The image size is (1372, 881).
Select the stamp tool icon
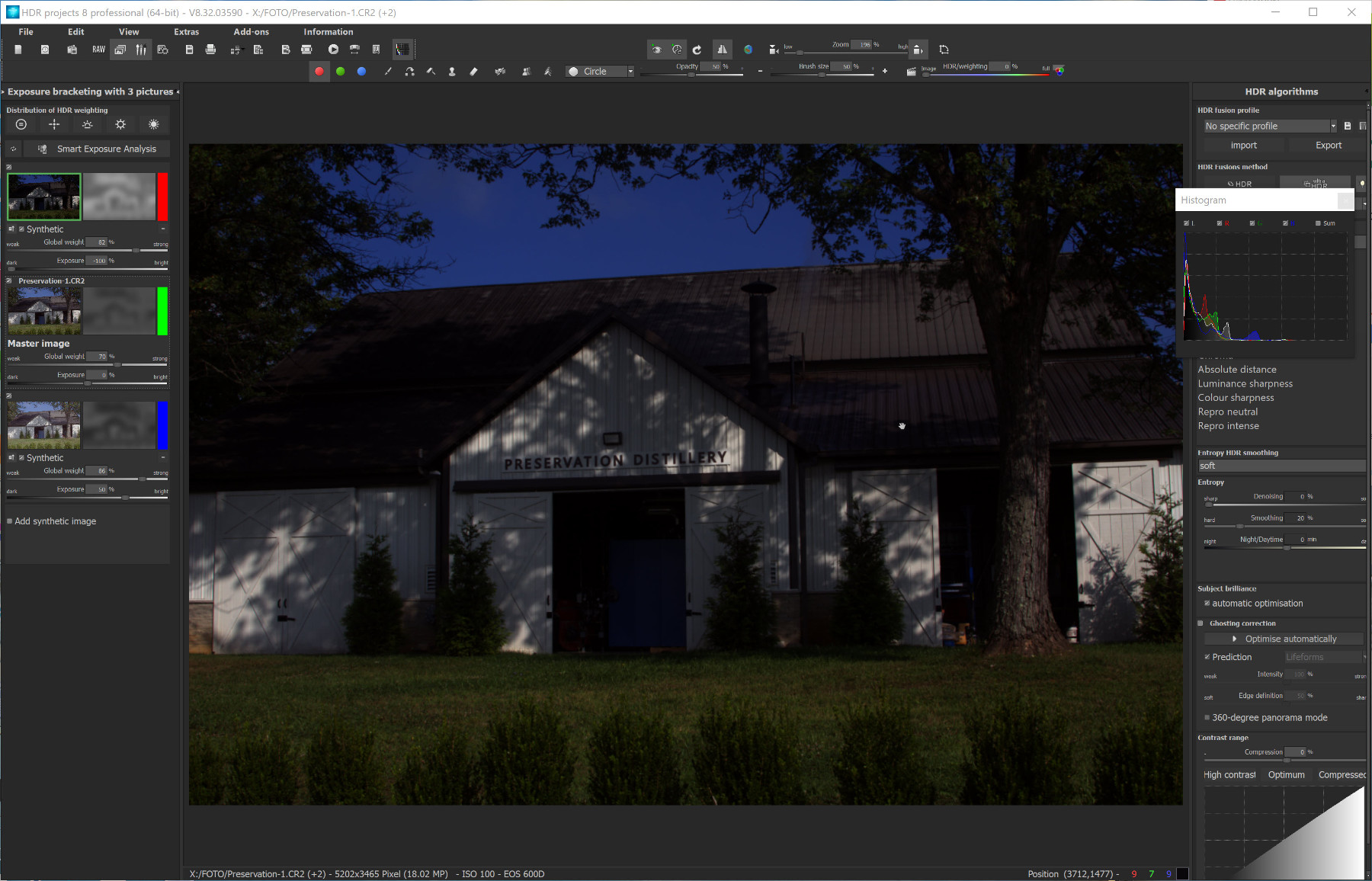(x=452, y=72)
